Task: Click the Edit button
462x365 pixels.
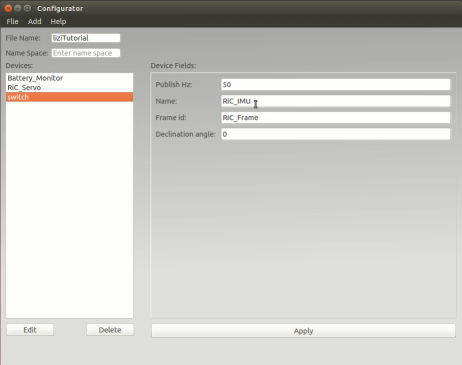Action: 30,330
